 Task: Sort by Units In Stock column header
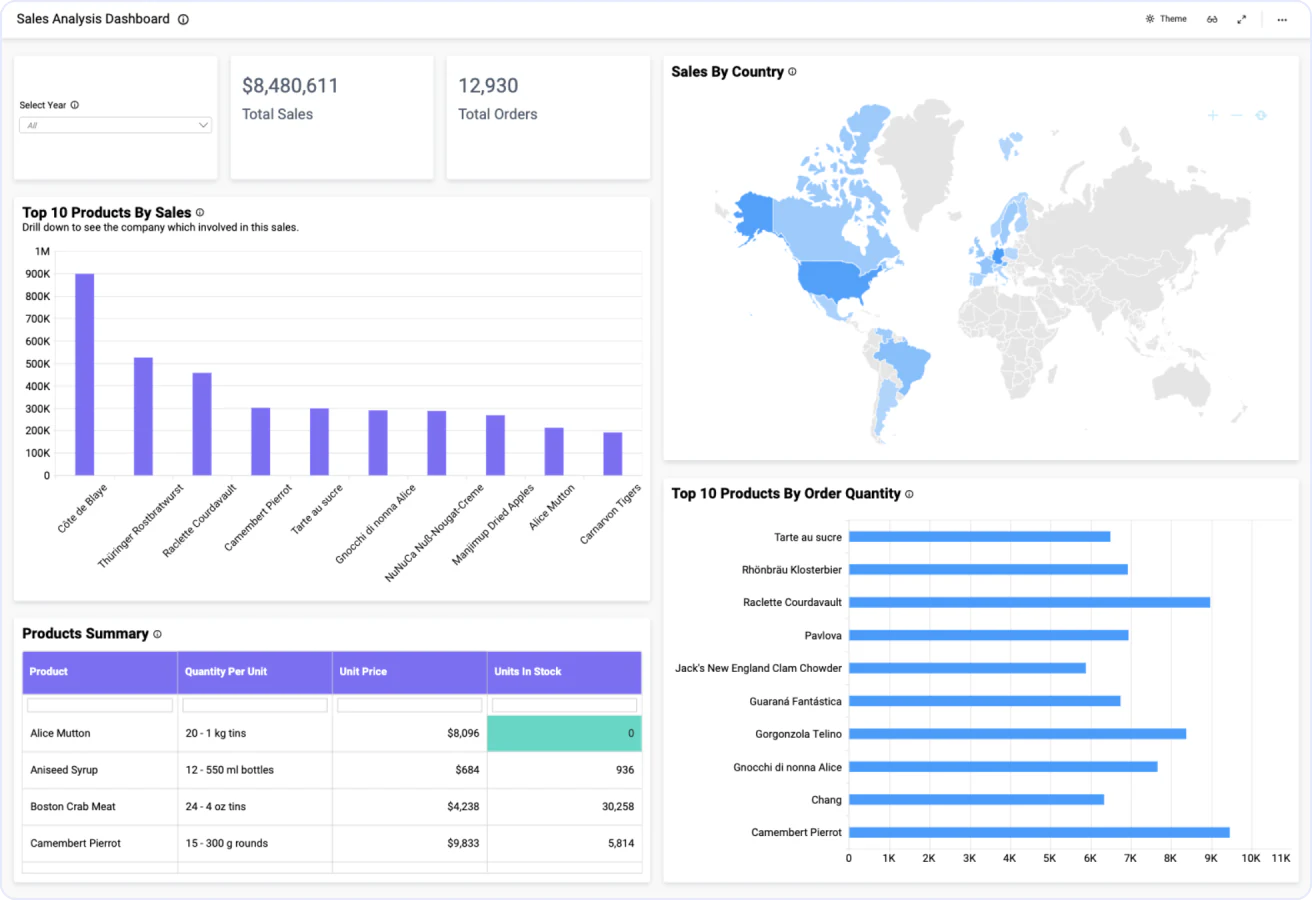click(564, 672)
